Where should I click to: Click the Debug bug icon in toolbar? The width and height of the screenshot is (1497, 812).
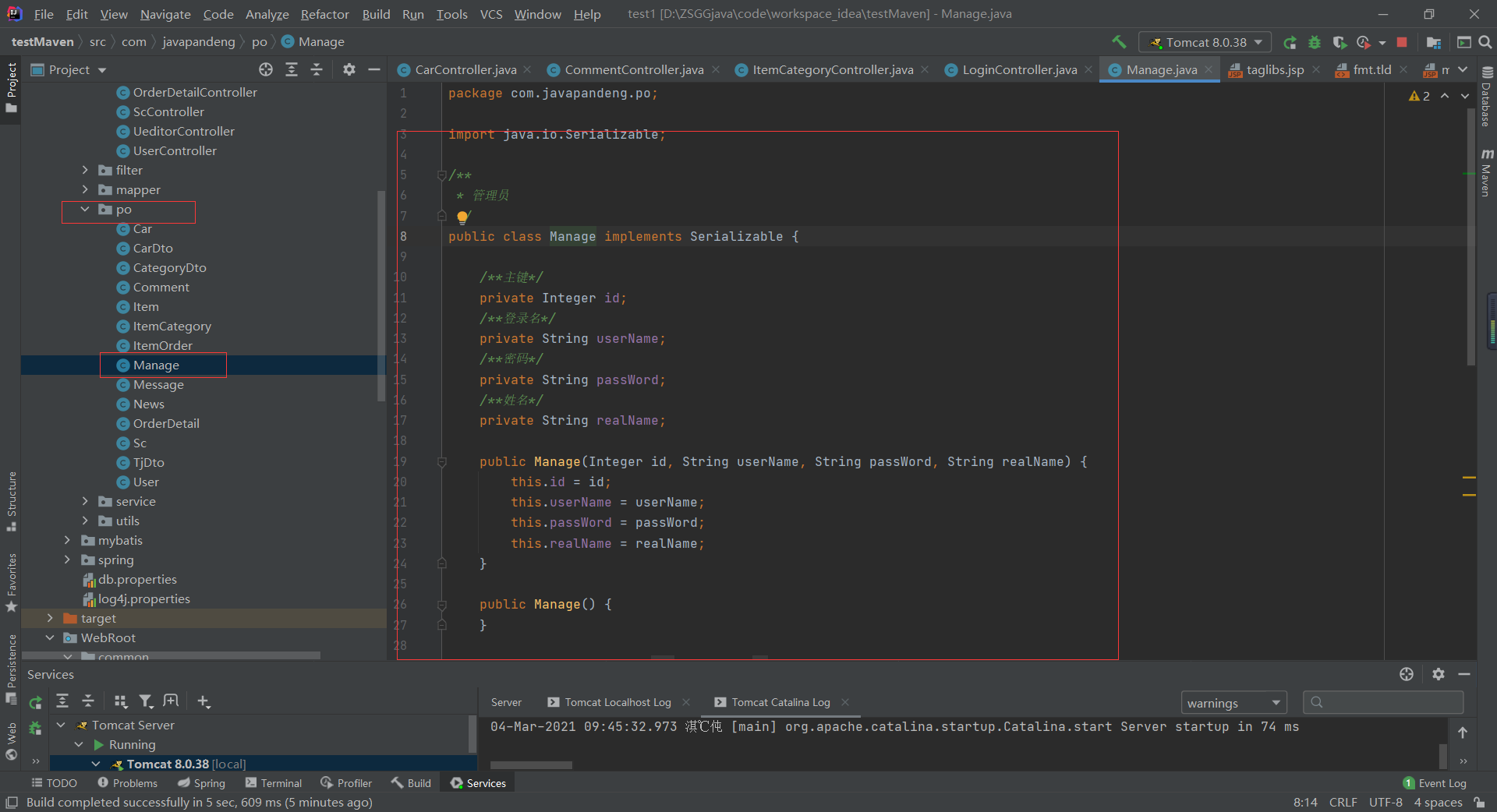(1315, 42)
